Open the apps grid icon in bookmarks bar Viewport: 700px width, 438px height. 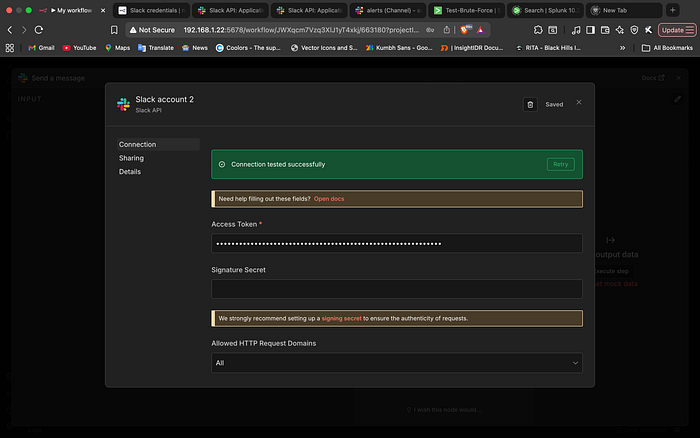[x=10, y=48]
